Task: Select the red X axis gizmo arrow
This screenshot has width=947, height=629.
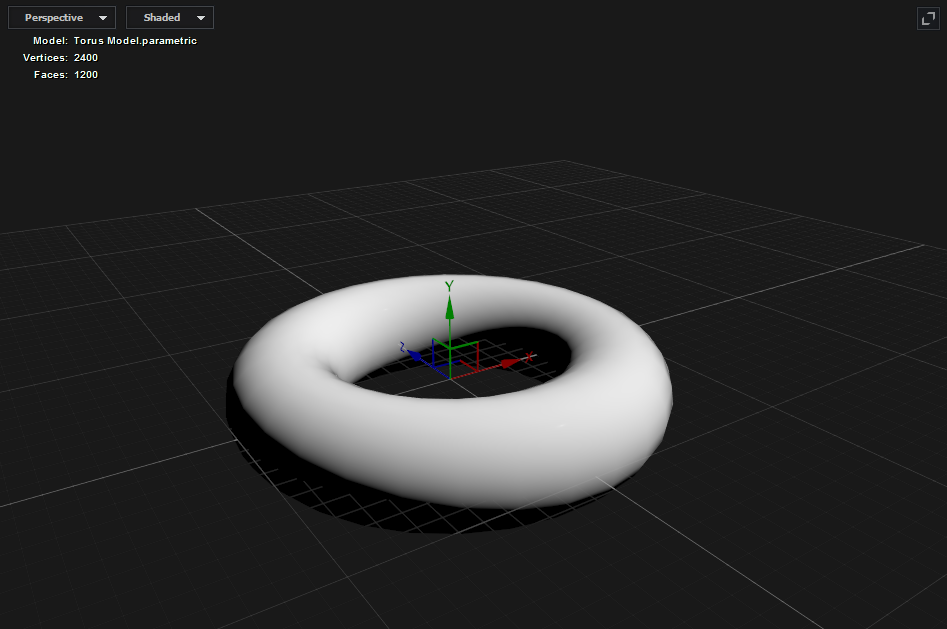Action: coord(510,363)
